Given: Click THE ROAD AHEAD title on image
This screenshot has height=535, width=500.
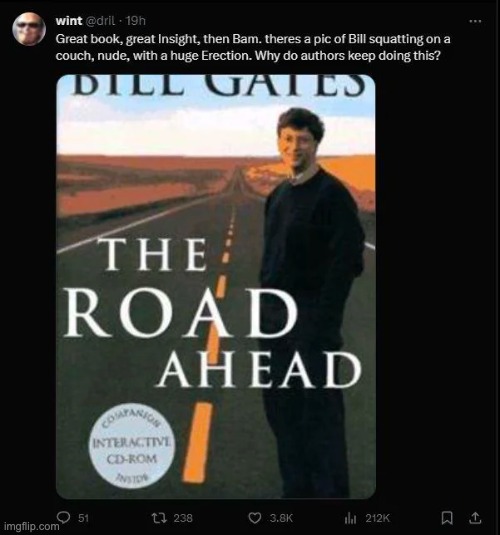Looking at the screenshot, I should tap(213, 313).
